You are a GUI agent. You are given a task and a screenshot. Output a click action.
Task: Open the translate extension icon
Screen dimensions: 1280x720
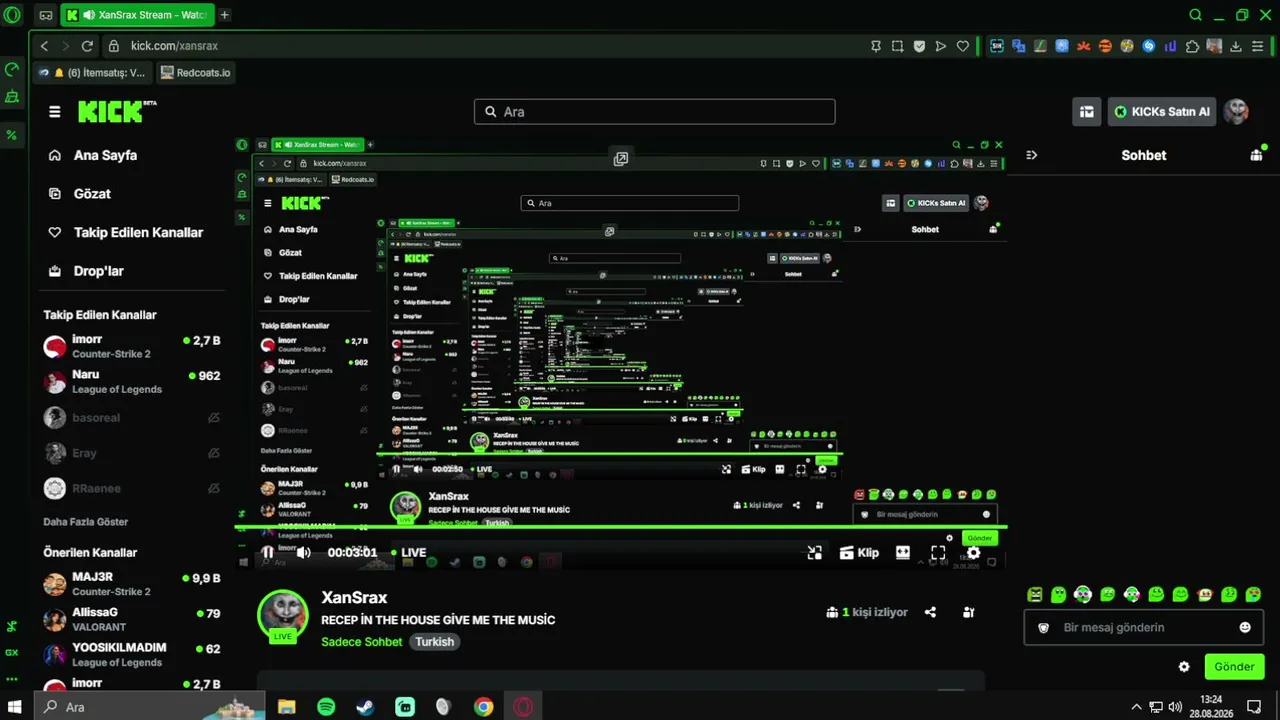click(x=1018, y=46)
